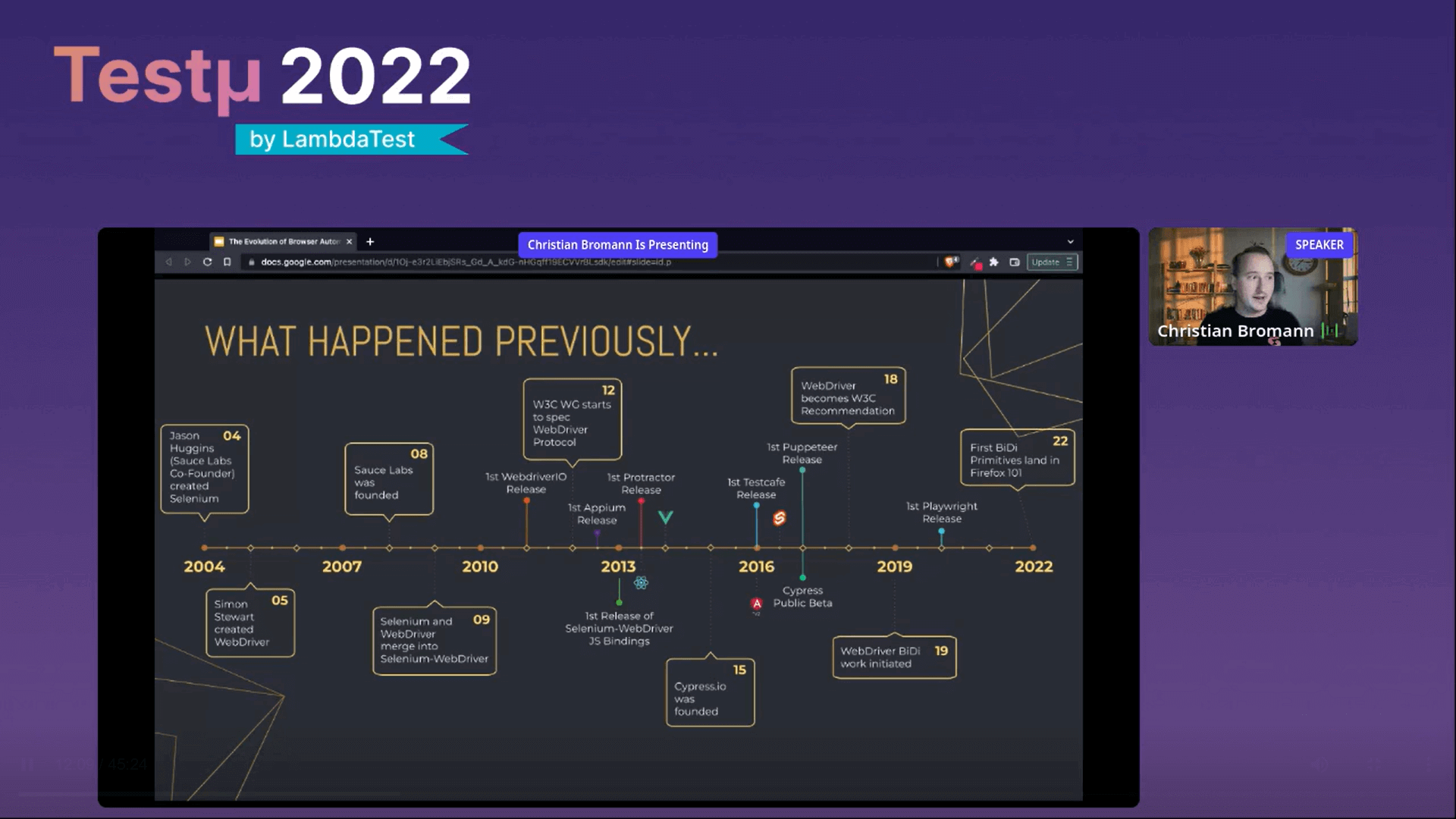This screenshot has width=1456, height=819.
Task: Click the 04 Jason Huggins created Selenium box
Action: pos(205,469)
